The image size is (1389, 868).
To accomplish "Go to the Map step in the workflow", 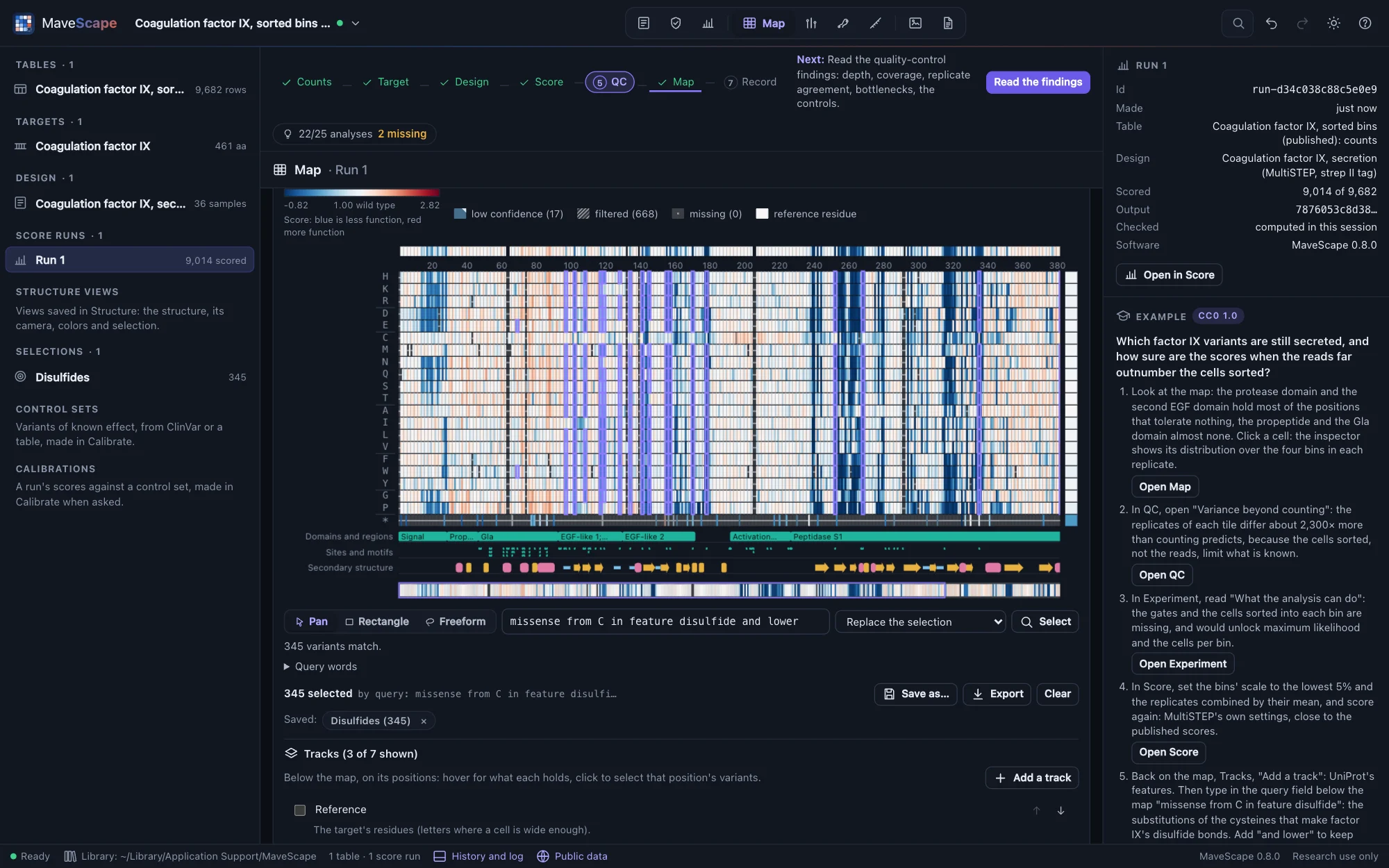I will pyautogui.click(x=676, y=82).
